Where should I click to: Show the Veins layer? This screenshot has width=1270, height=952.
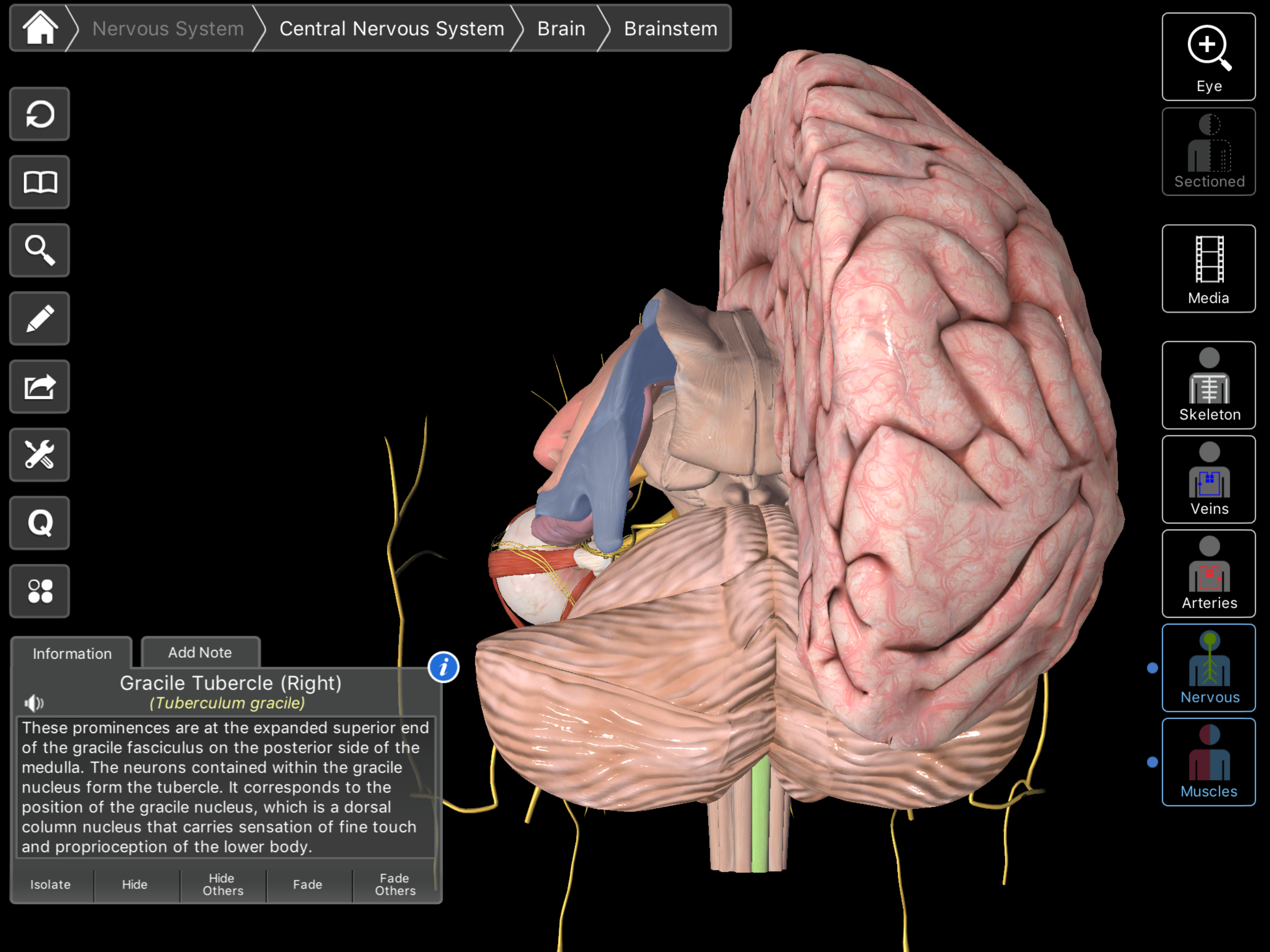[x=1208, y=479]
